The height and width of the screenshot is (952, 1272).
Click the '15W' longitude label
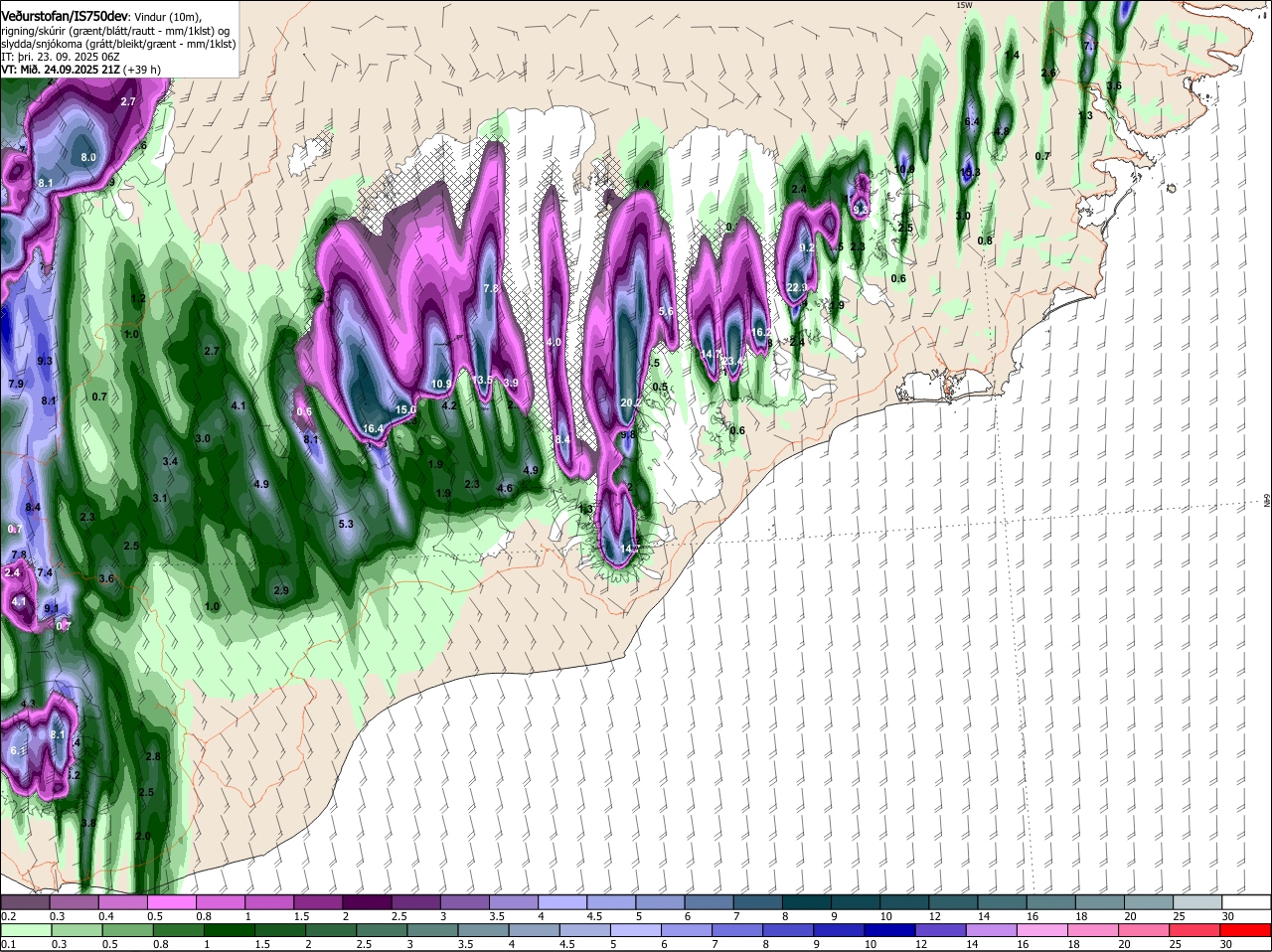click(x=963, y=6)
